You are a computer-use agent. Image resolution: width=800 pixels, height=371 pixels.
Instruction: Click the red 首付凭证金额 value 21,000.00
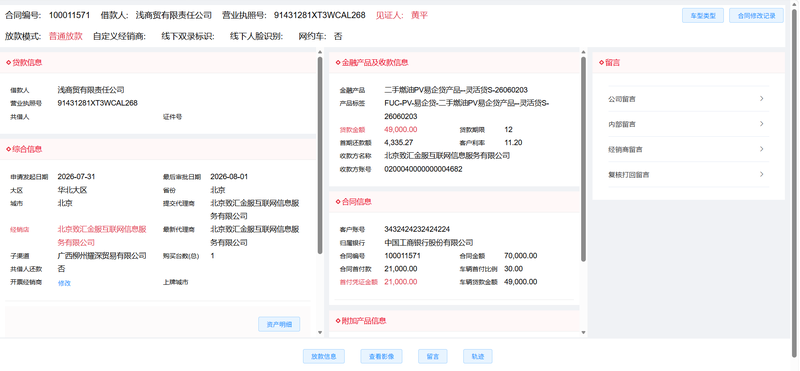401,282
